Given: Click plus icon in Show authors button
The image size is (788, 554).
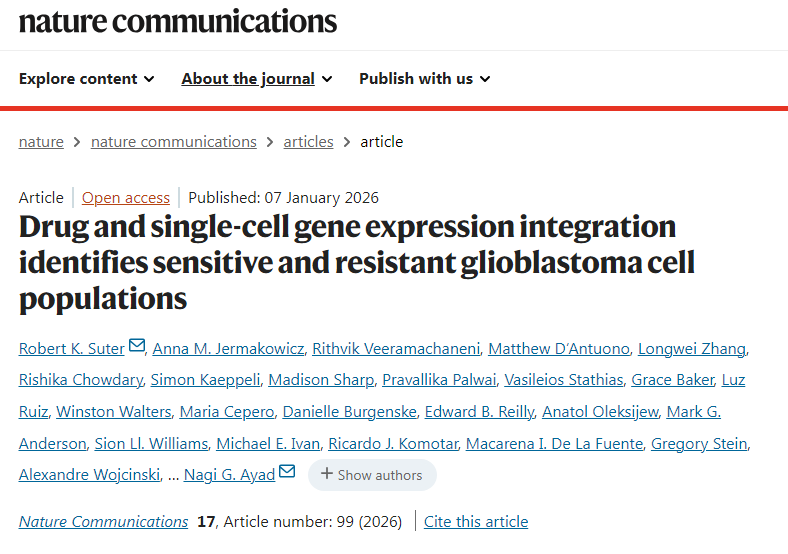Looking at the screenshot, I should click(326, 474).
